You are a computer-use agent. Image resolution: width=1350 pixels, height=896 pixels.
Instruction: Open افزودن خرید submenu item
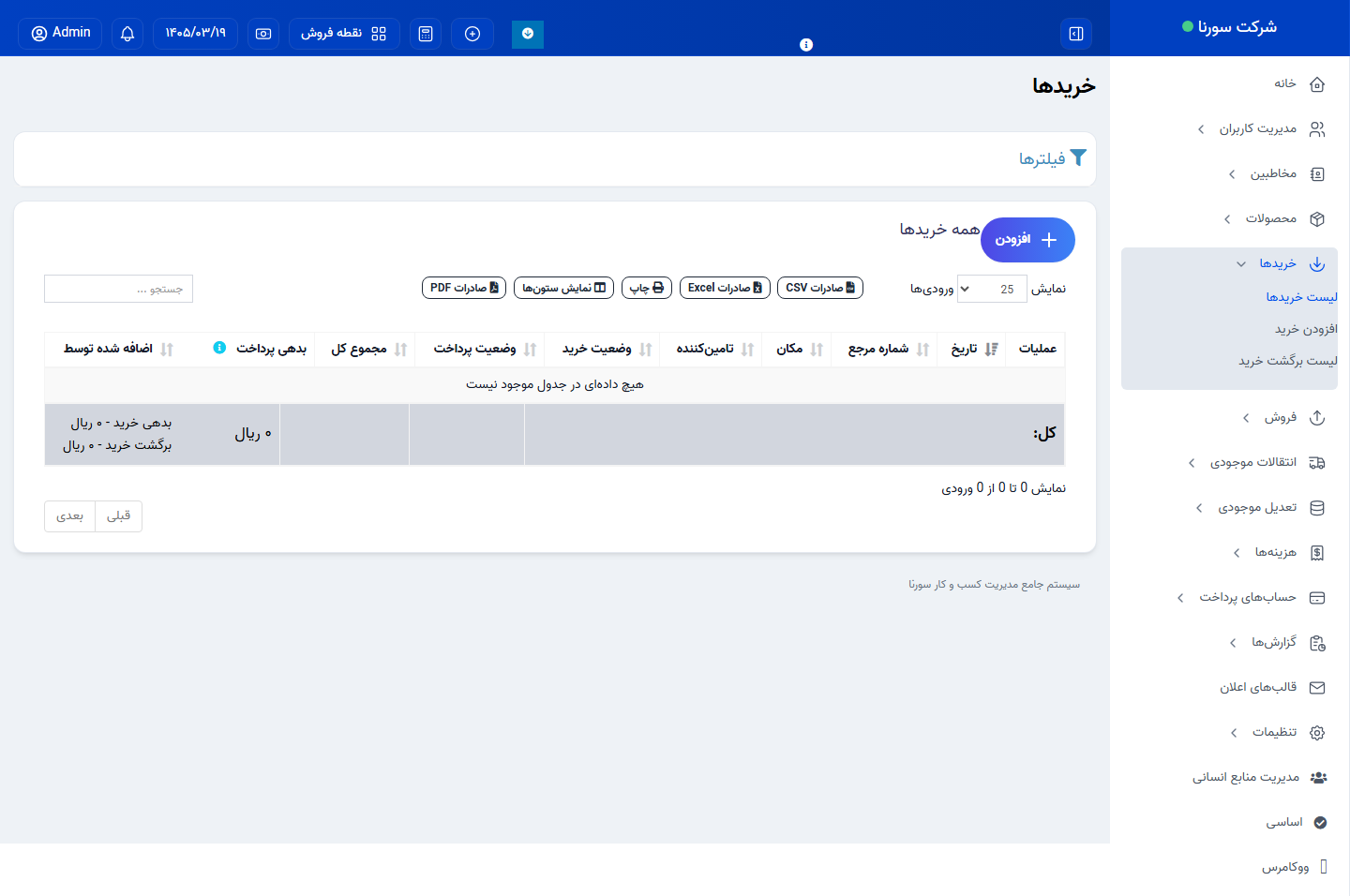pos(1306,329)
